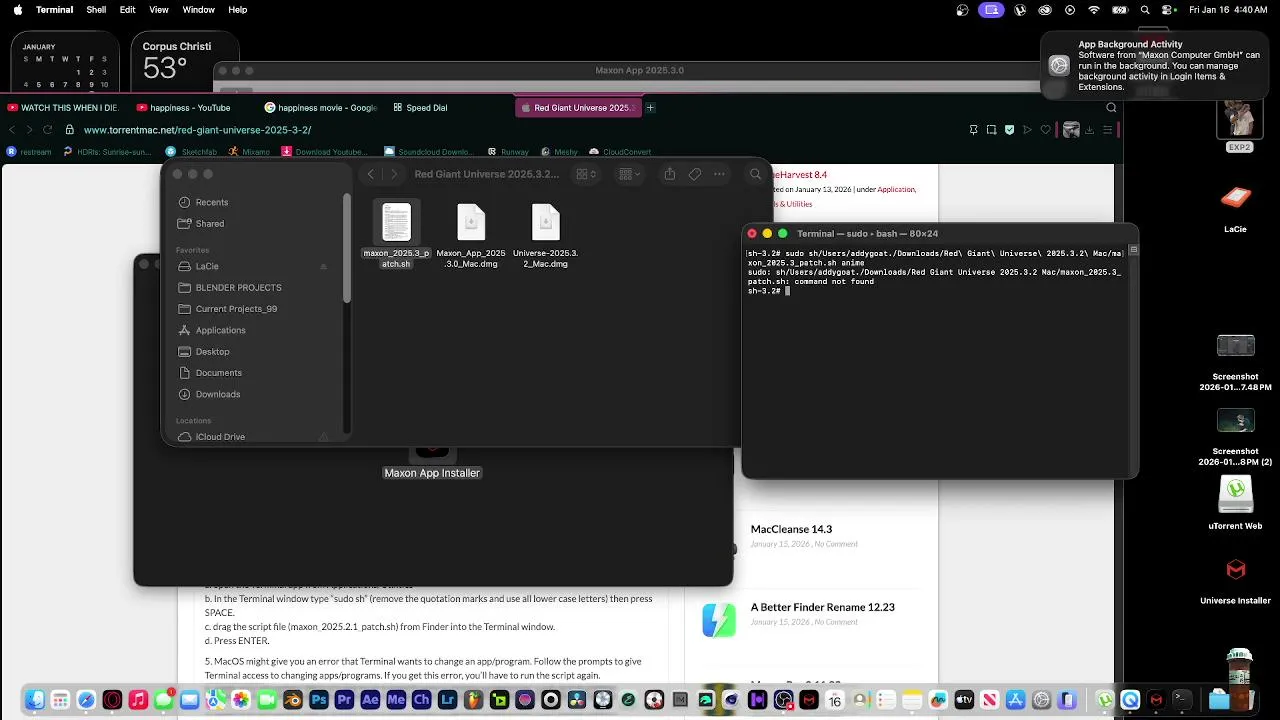Image resolution: width=1280 pixels, height=720 pixels.
Task: Open the View menu
Action: (x=159, y=10)
